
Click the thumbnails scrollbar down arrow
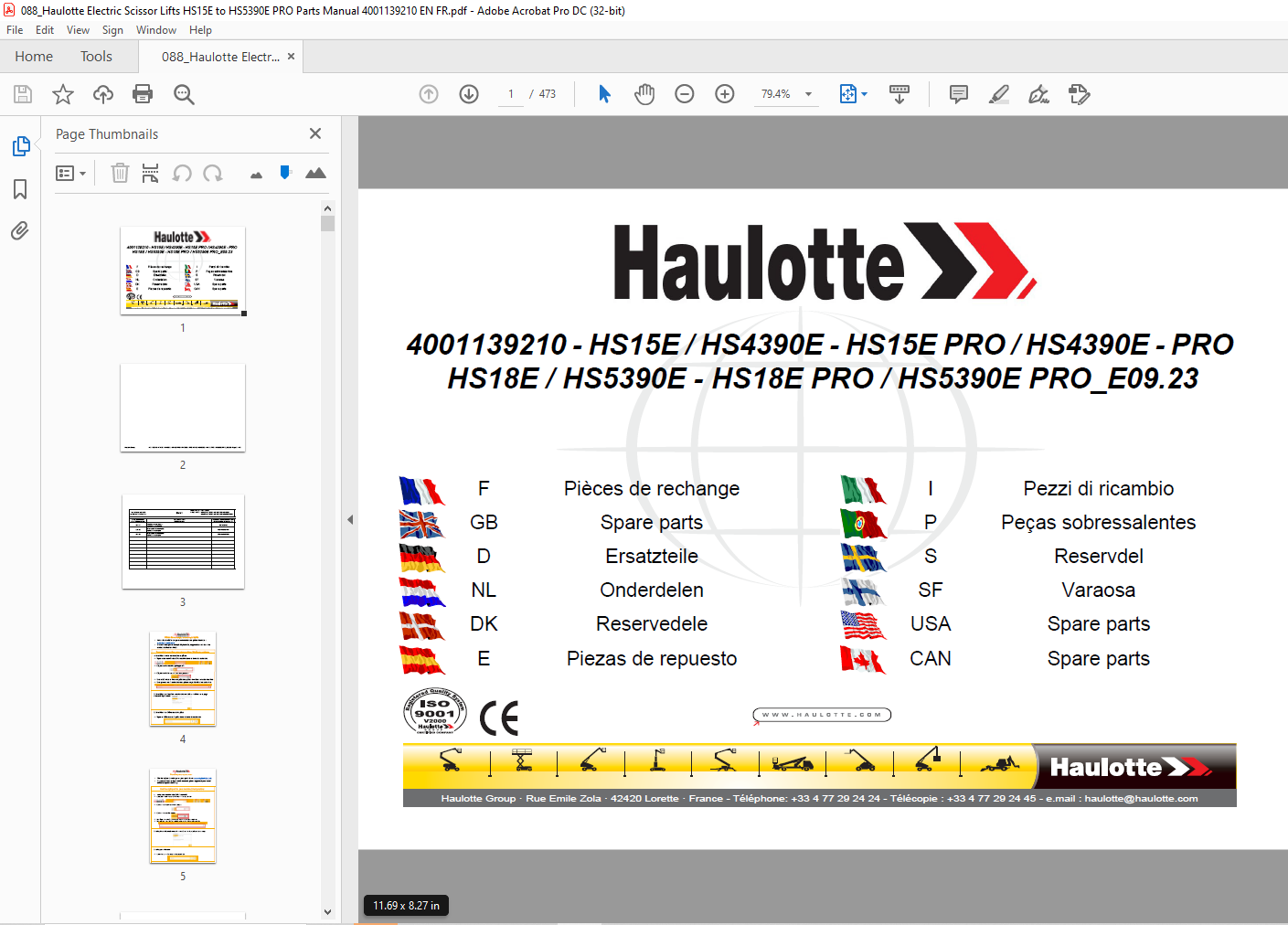[x=328, y=911]
